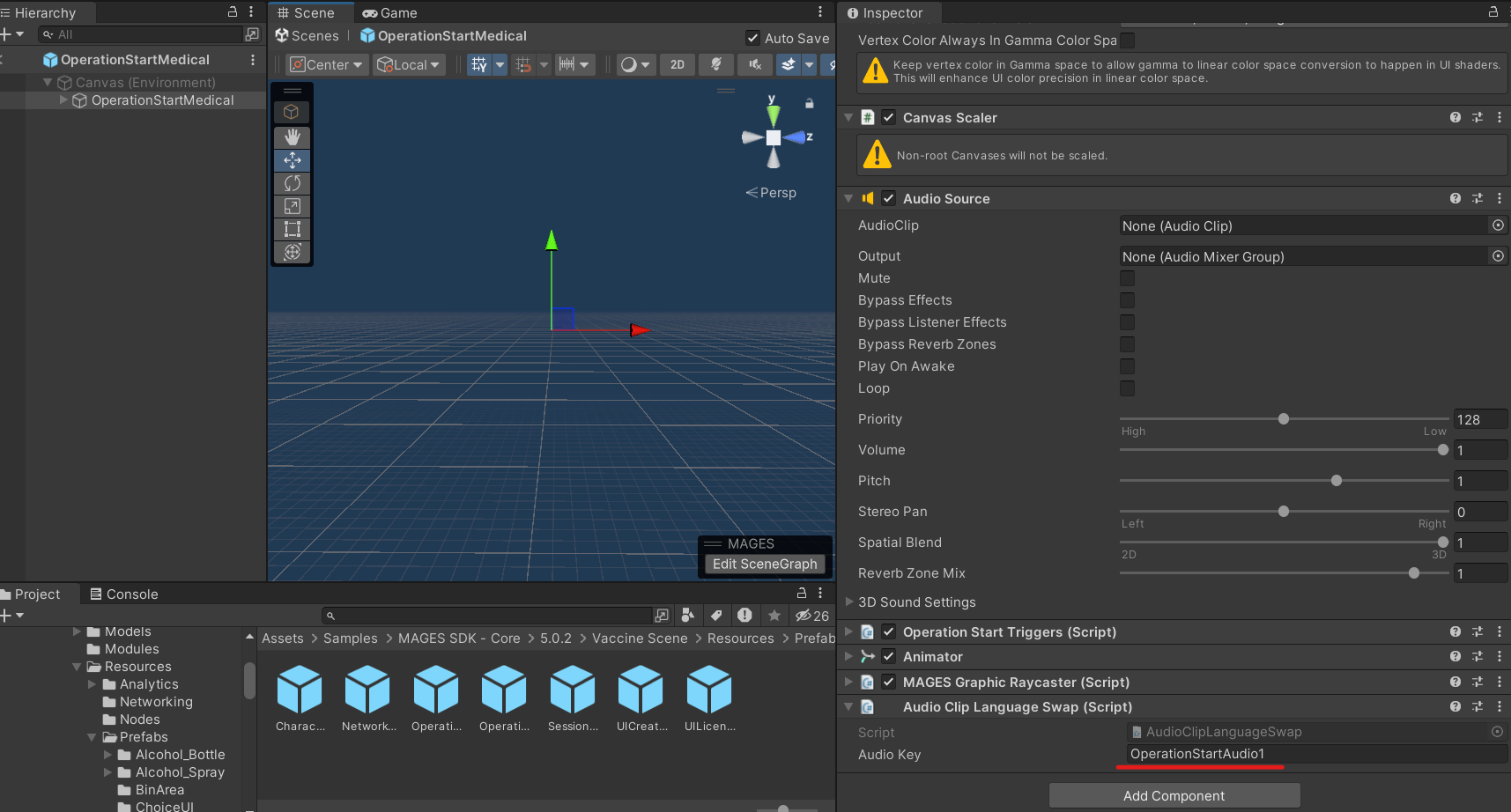Expand Operation Start Triggers component
Image resolution: width=1511 pixels, height=812 pixels.
(x=848, y=631)
